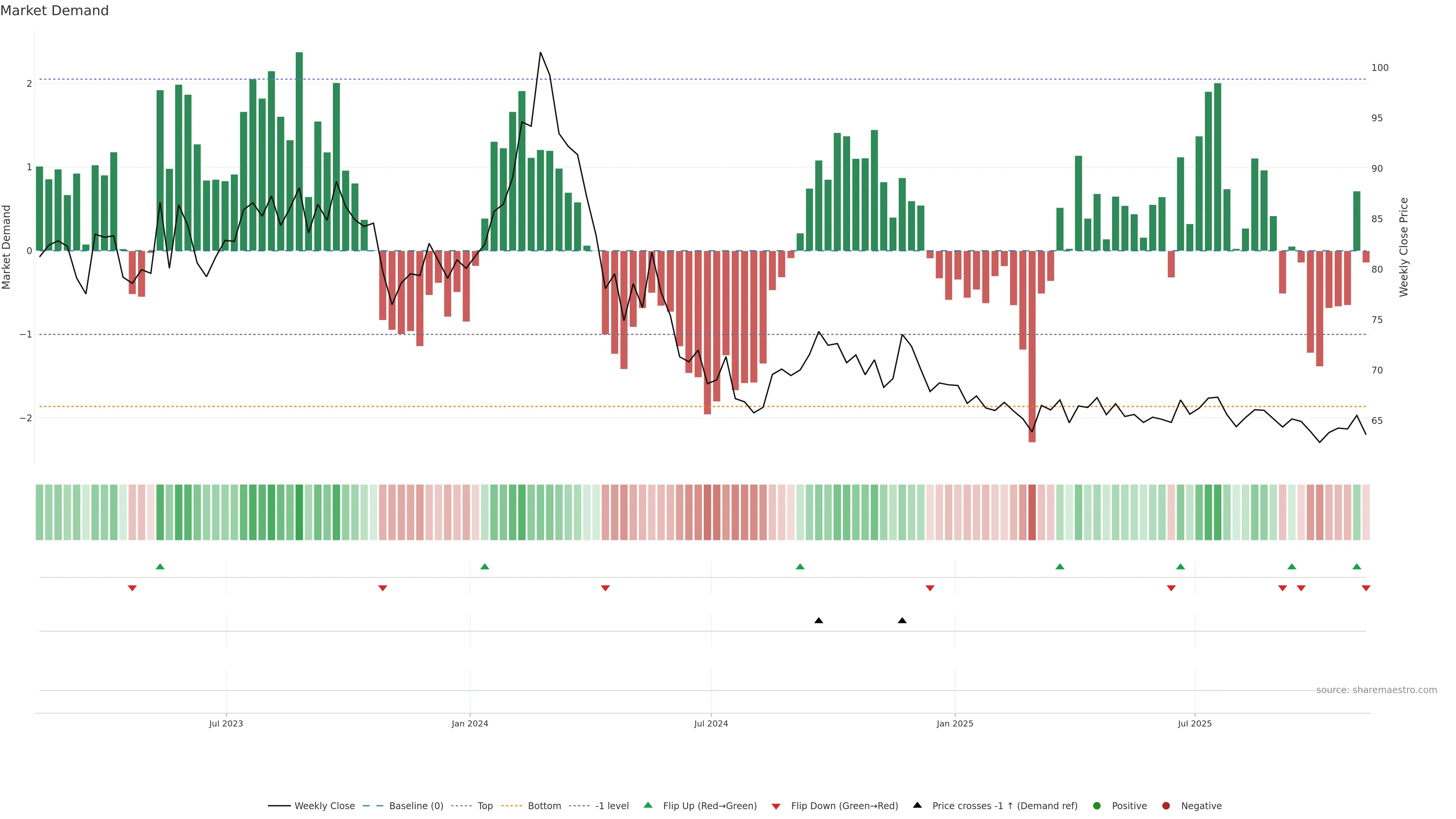This screenshot has height=819, width=1456.
Task: Click the Jul 2024 axis label
Action: [x=711, y=723]
